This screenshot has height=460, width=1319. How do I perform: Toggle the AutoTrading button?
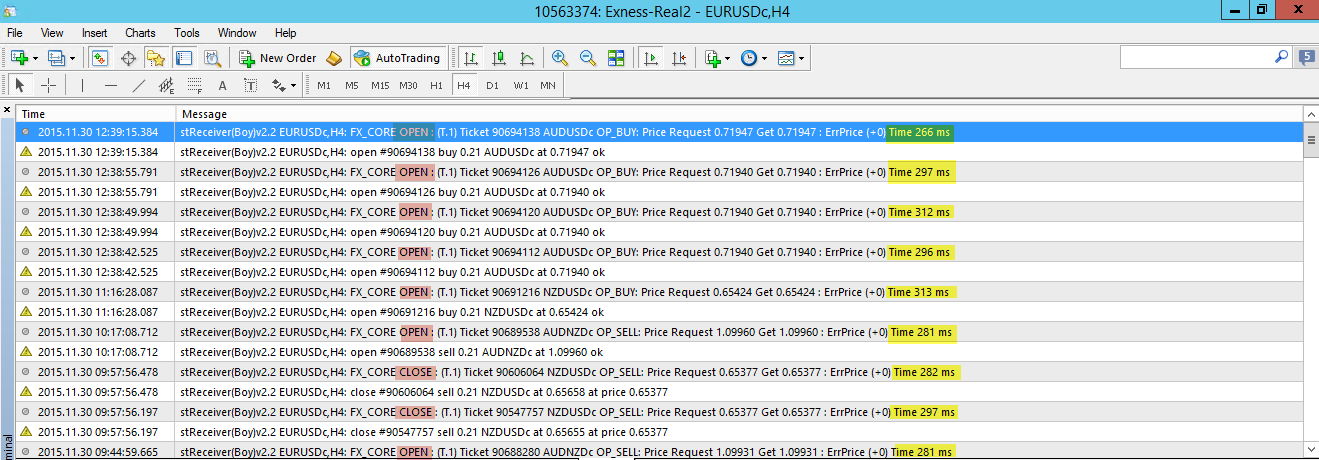click(398, 58)
